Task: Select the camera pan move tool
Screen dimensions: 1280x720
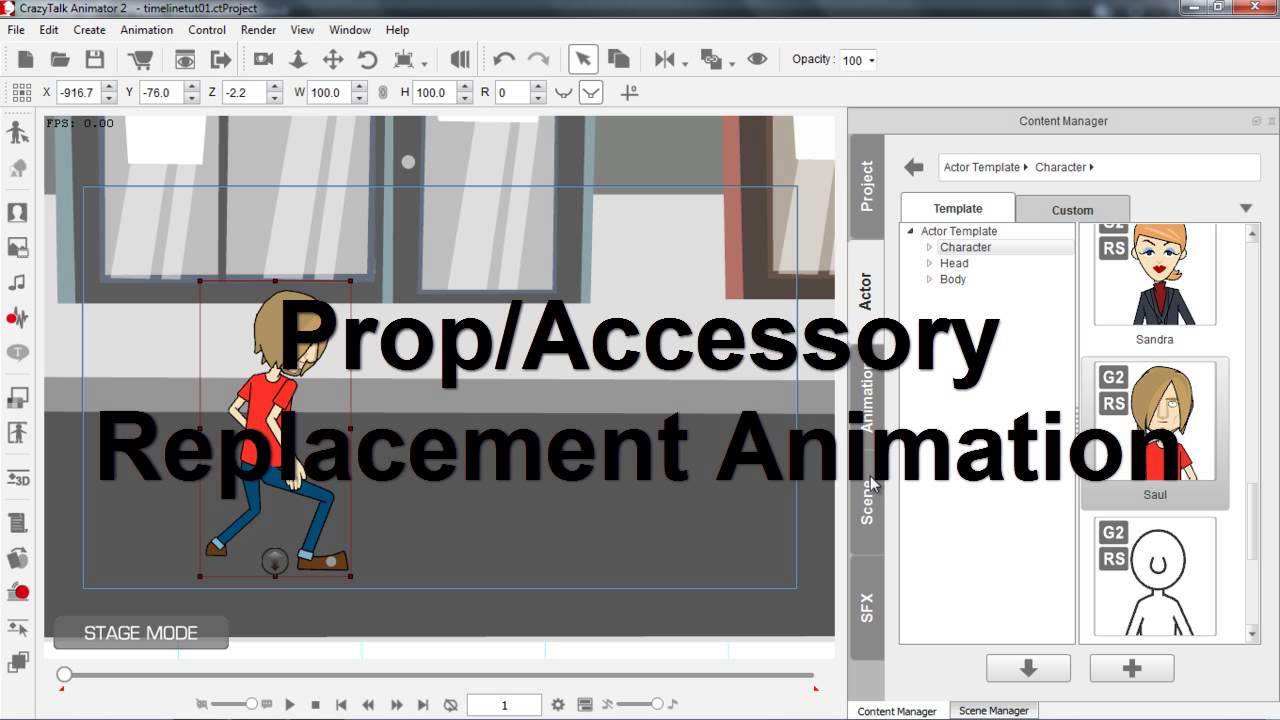Action: coord(333,60)
